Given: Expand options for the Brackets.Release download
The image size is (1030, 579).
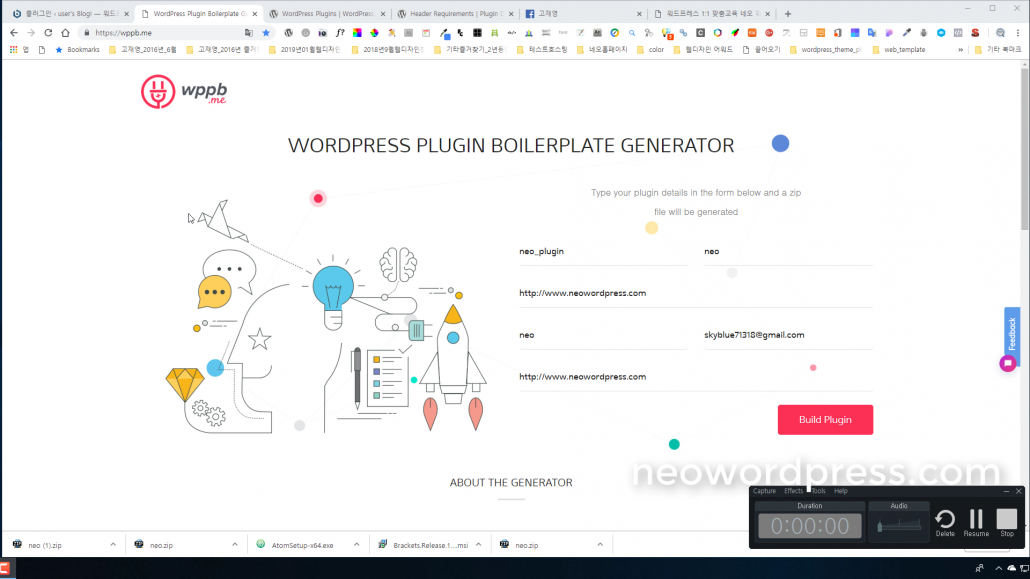Looking at the screenshot, I should point(478,545).
